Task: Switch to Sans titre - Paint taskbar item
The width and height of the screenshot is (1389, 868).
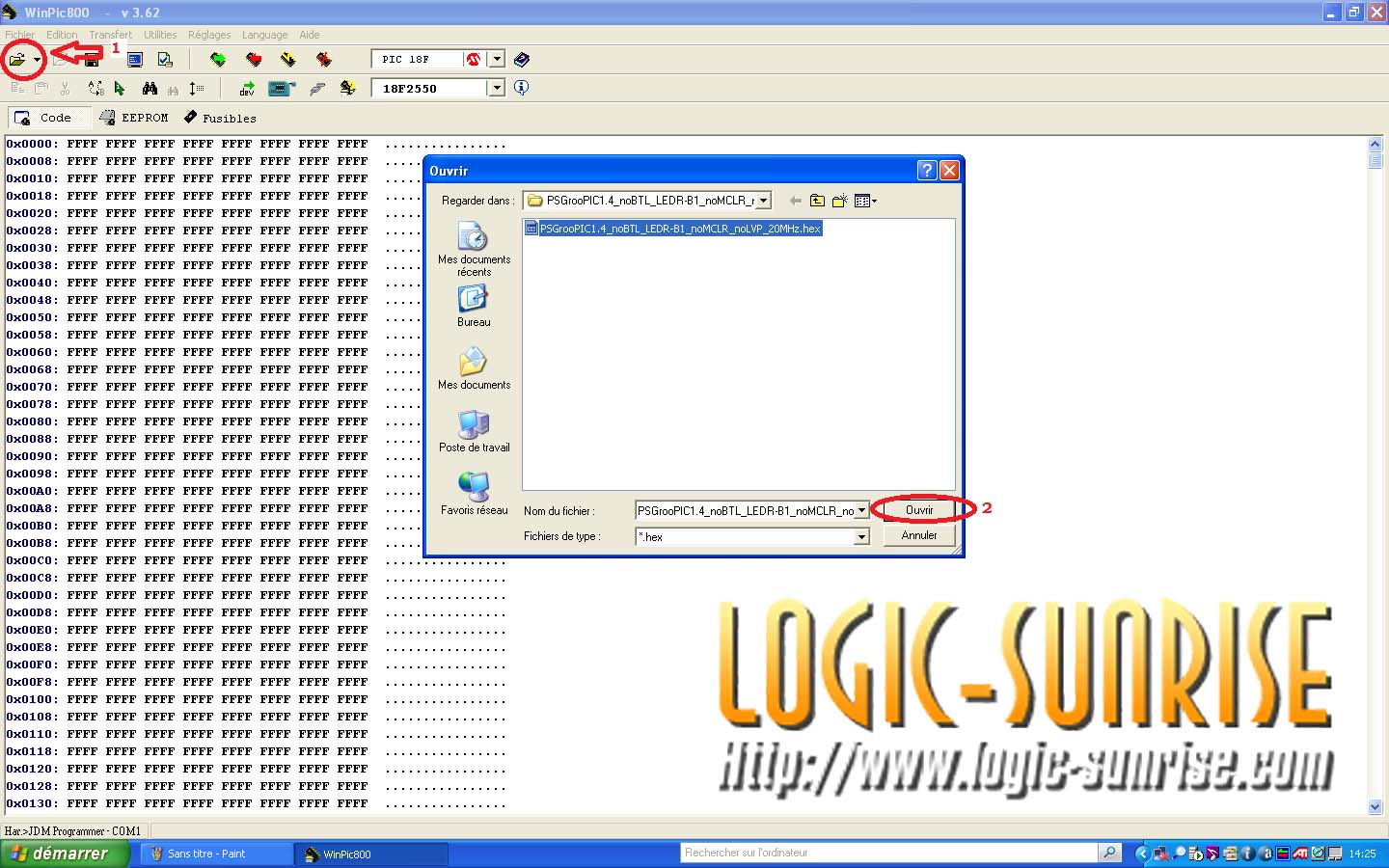Action: pos(216,854)
